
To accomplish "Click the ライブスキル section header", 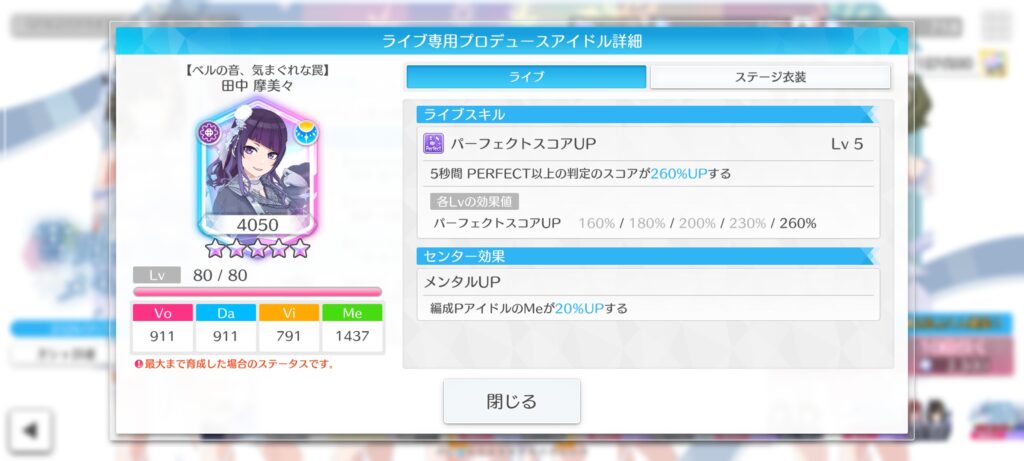I will coord(647,114).
